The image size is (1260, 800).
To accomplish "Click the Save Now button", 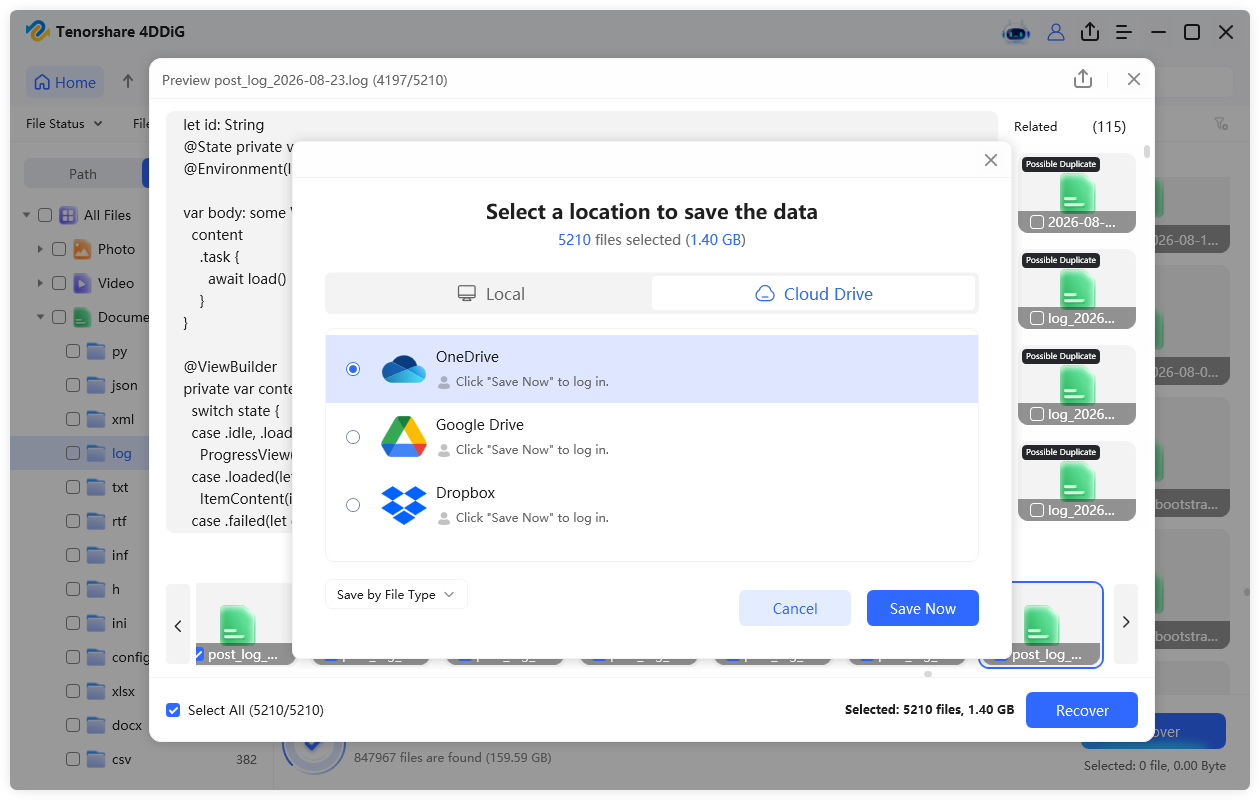I will point(923,608).
